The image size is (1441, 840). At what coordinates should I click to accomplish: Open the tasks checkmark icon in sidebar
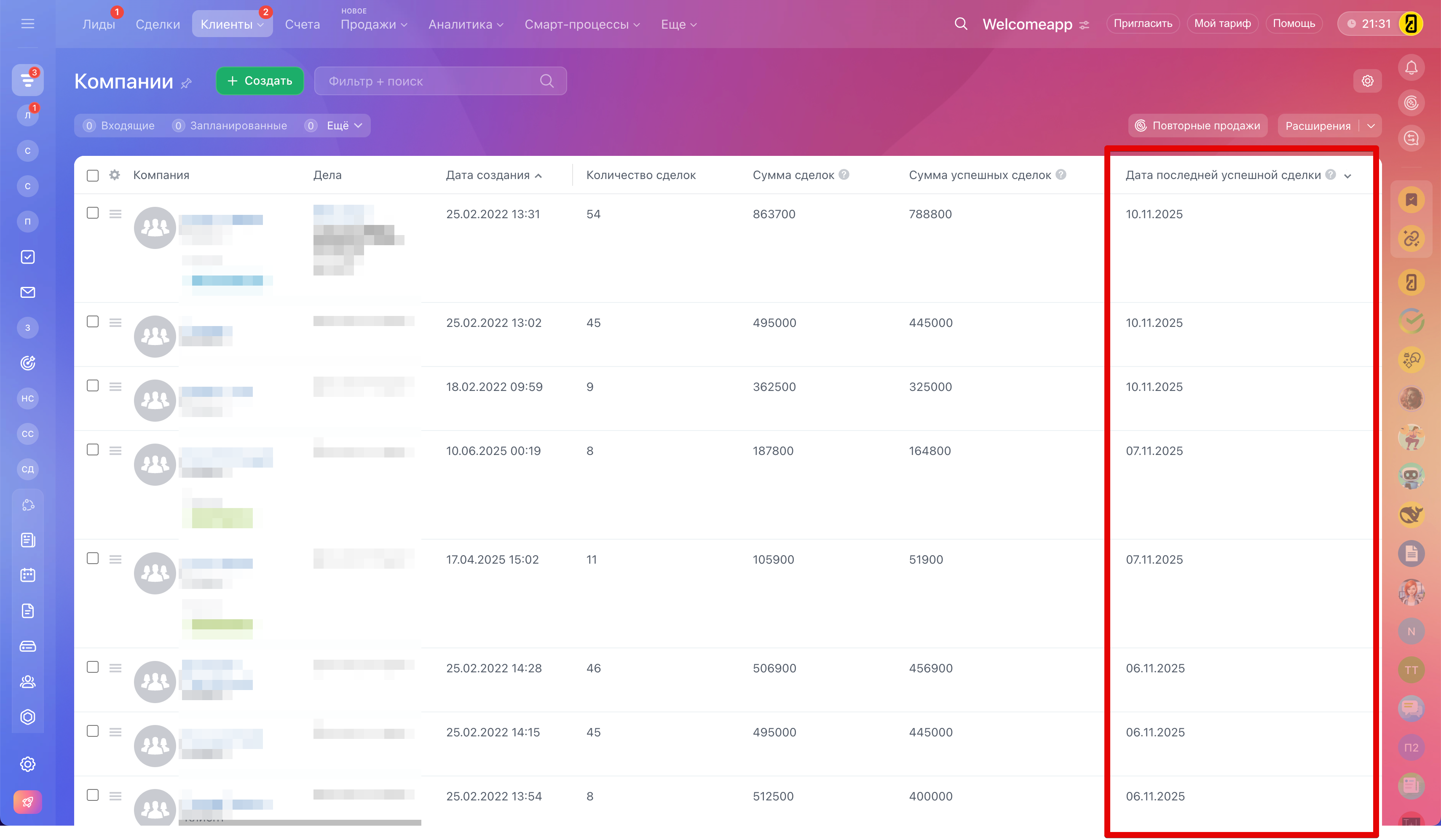pos(27,257)
